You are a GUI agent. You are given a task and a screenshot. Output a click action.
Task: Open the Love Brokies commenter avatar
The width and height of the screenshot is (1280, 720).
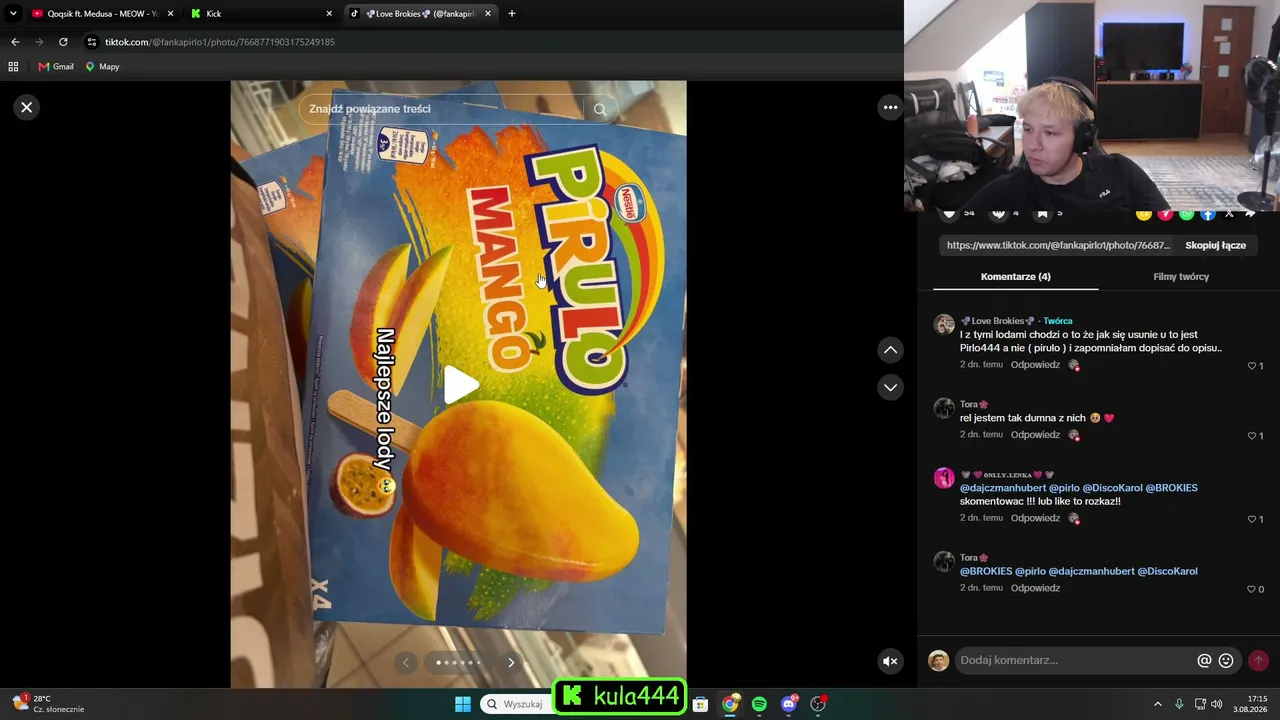[x=944, y=324]
